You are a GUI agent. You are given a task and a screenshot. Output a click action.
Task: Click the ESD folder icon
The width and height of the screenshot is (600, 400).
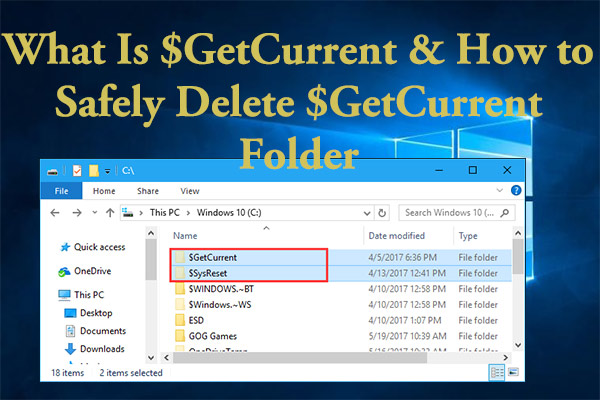[x=180, y=320]
